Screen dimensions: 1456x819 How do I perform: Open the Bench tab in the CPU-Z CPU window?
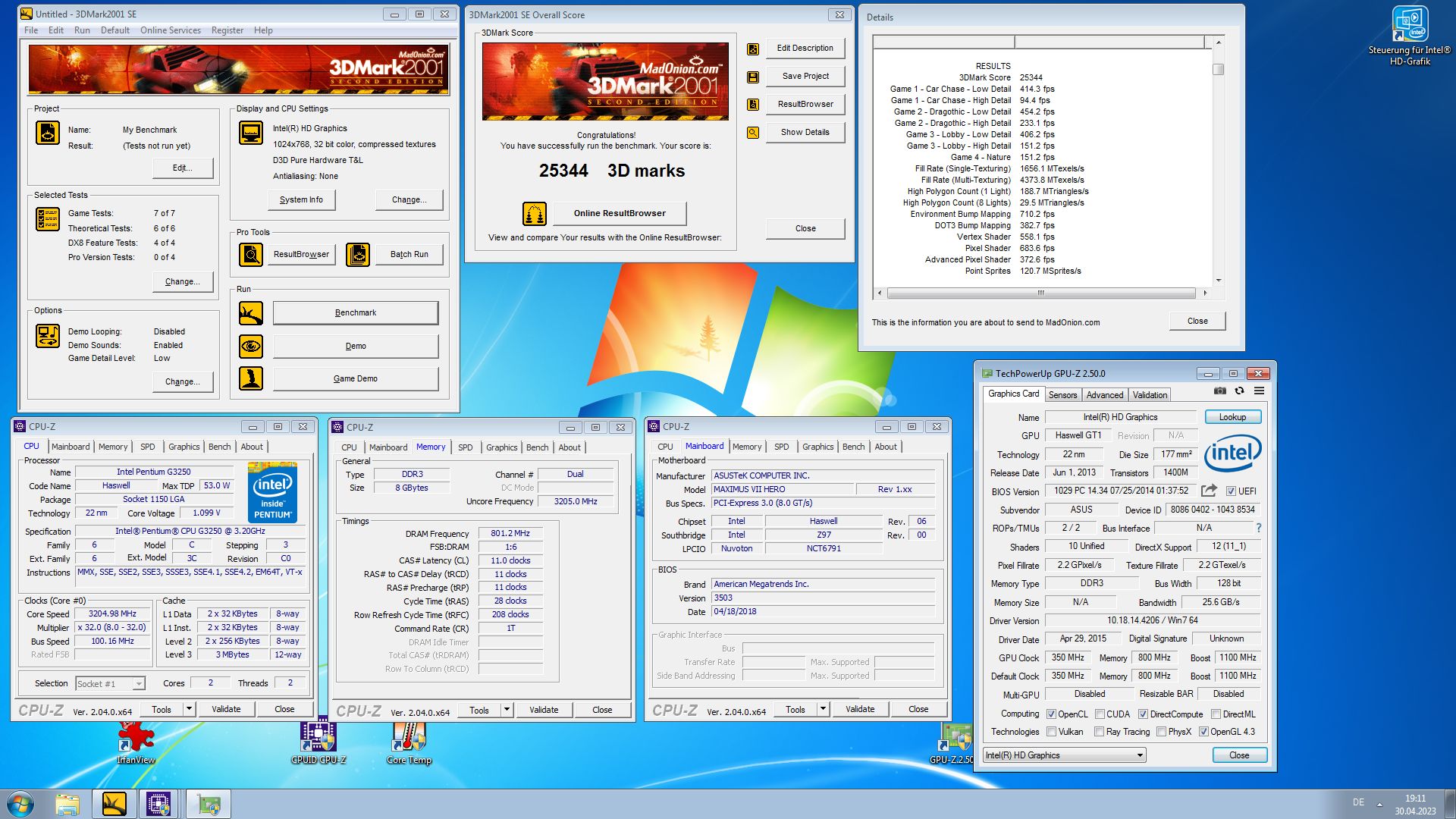click(219, 447)
